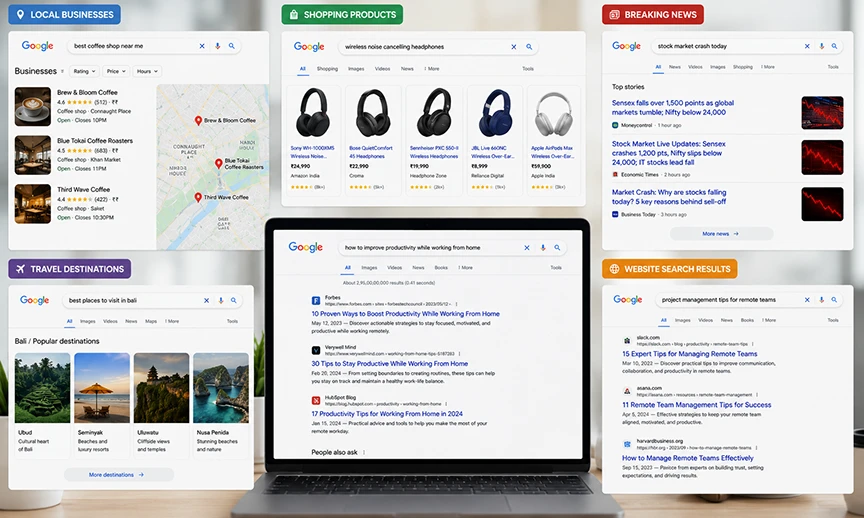864x518 pixels.
Task: Click Seminyak beach destination photo
Action: click(x=102, y=388)
